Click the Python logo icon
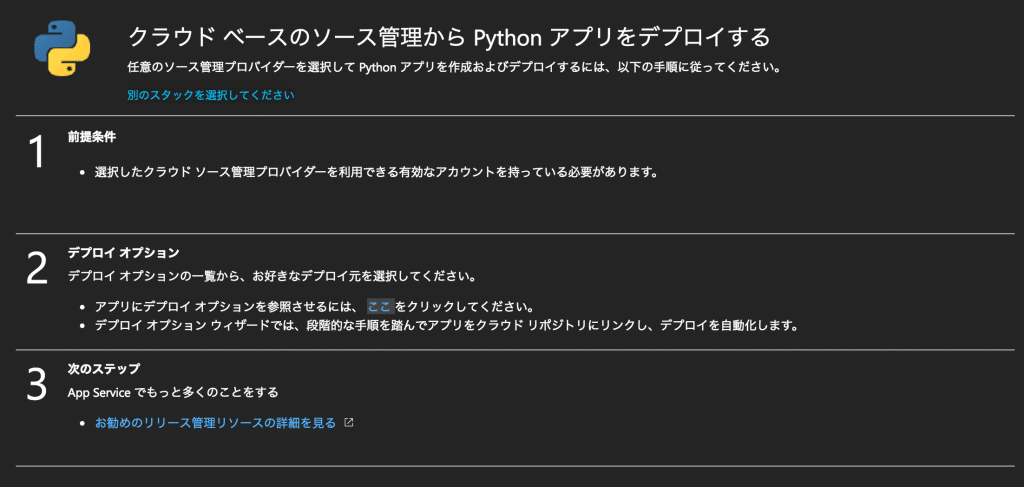The width and height of the screenshot is (1024, 487). pyautogui.click(x=62, y=48)
